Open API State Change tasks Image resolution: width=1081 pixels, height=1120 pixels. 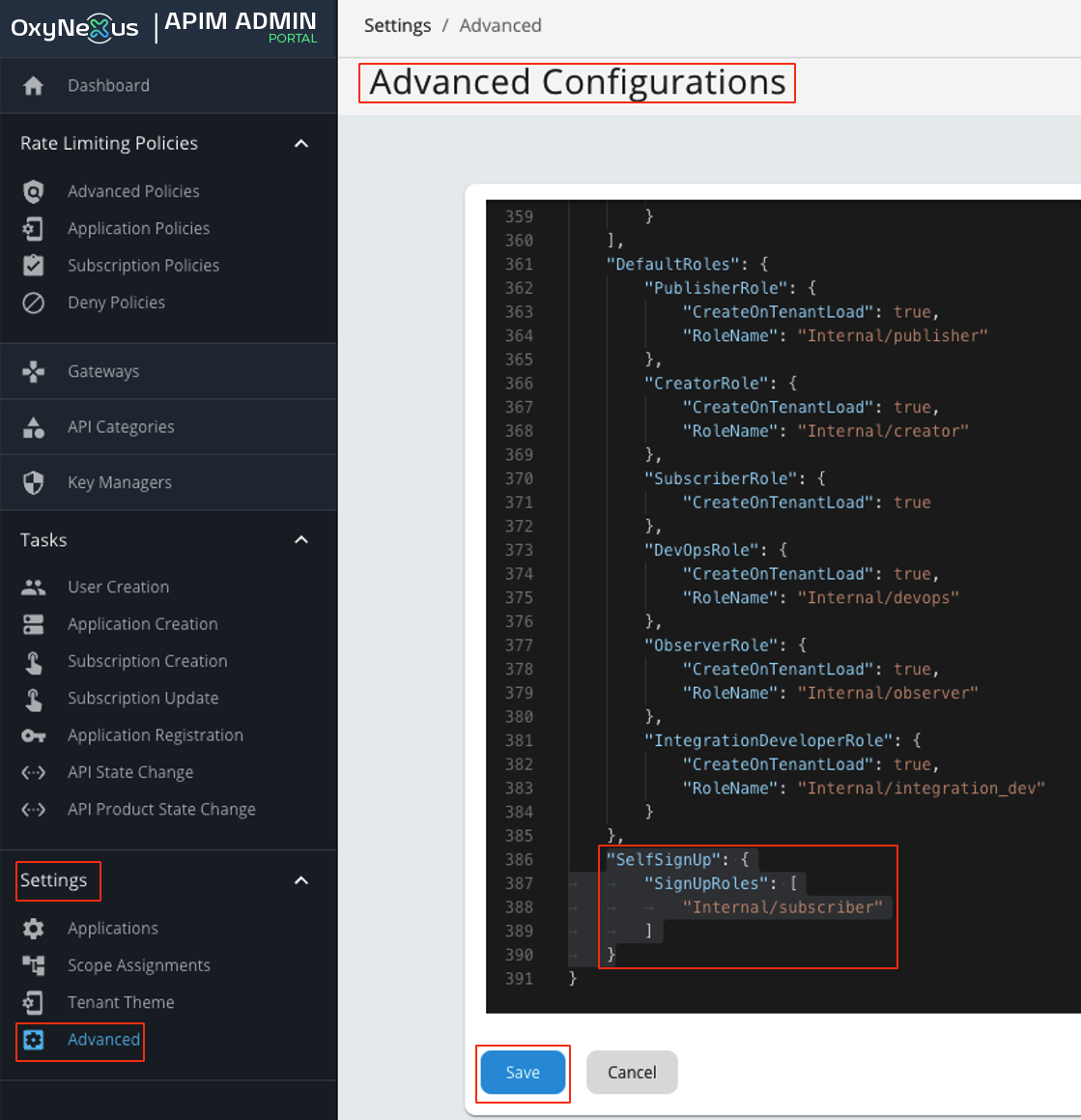pos(130,773)
